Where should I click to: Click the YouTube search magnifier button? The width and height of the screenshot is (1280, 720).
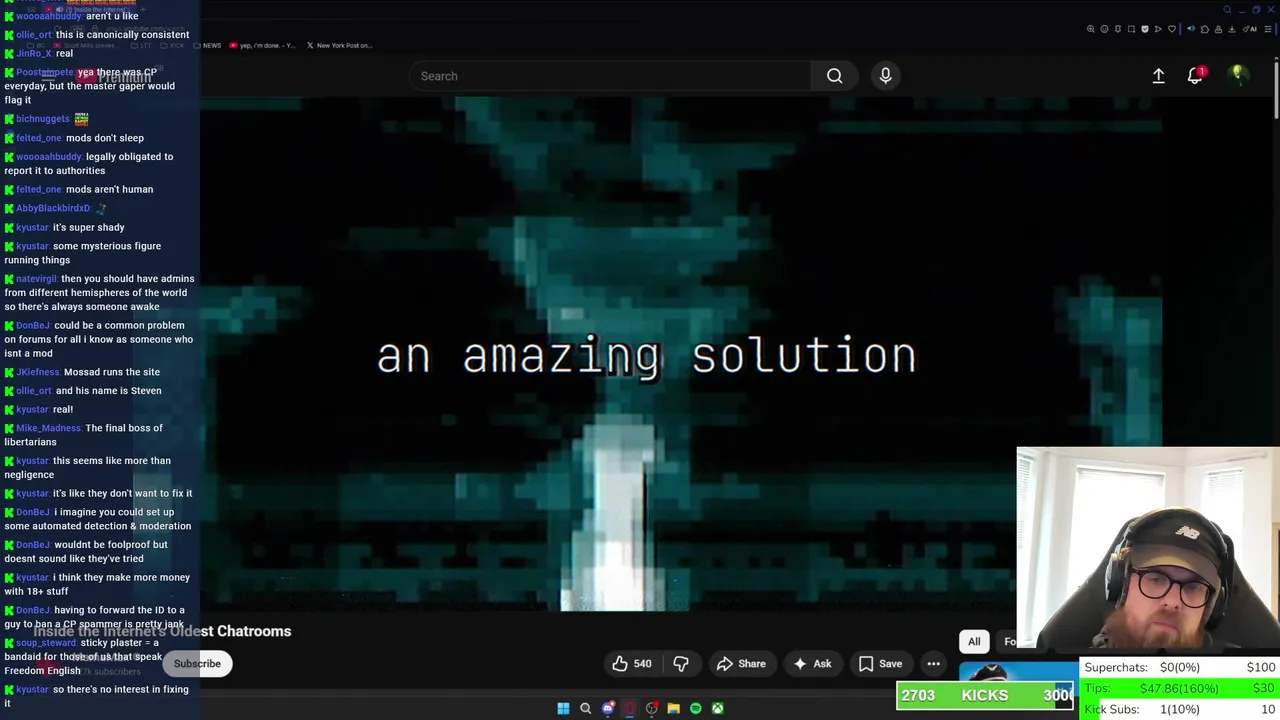coord(834,76)
